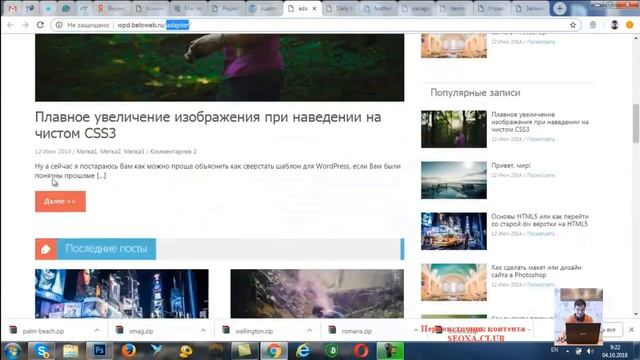Open the orange Chrome update menu icon
The image size is (640, 360).
tap(629, 25)
